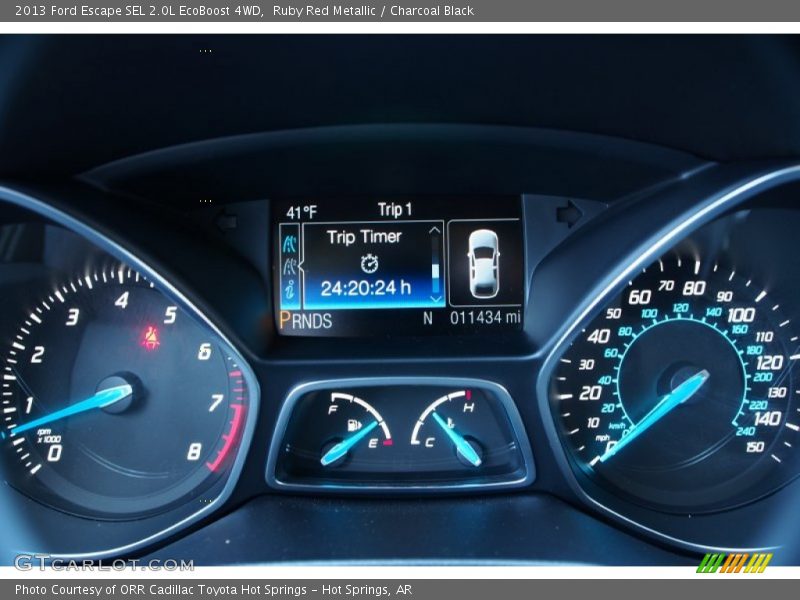Click the Trip Timer label
Viewport: 800px width, 600px height.
click(364, 237)
